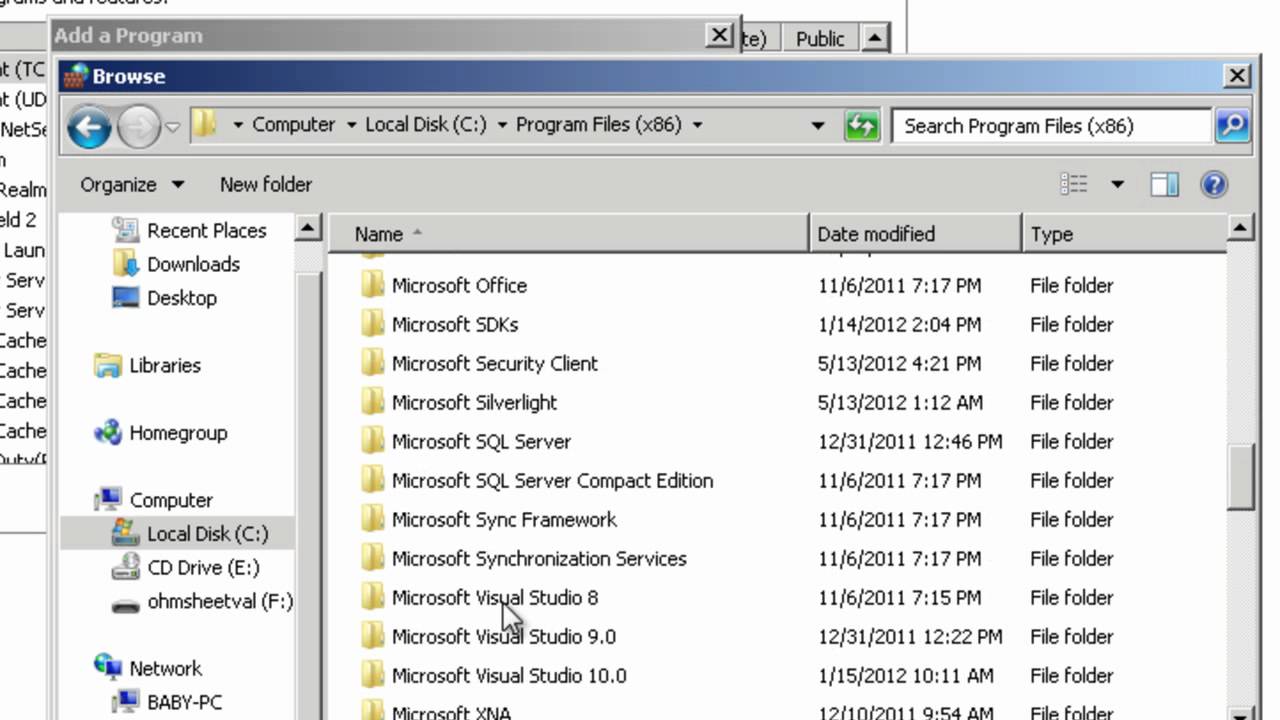Click the search magnifier icon

(1232, 126)
